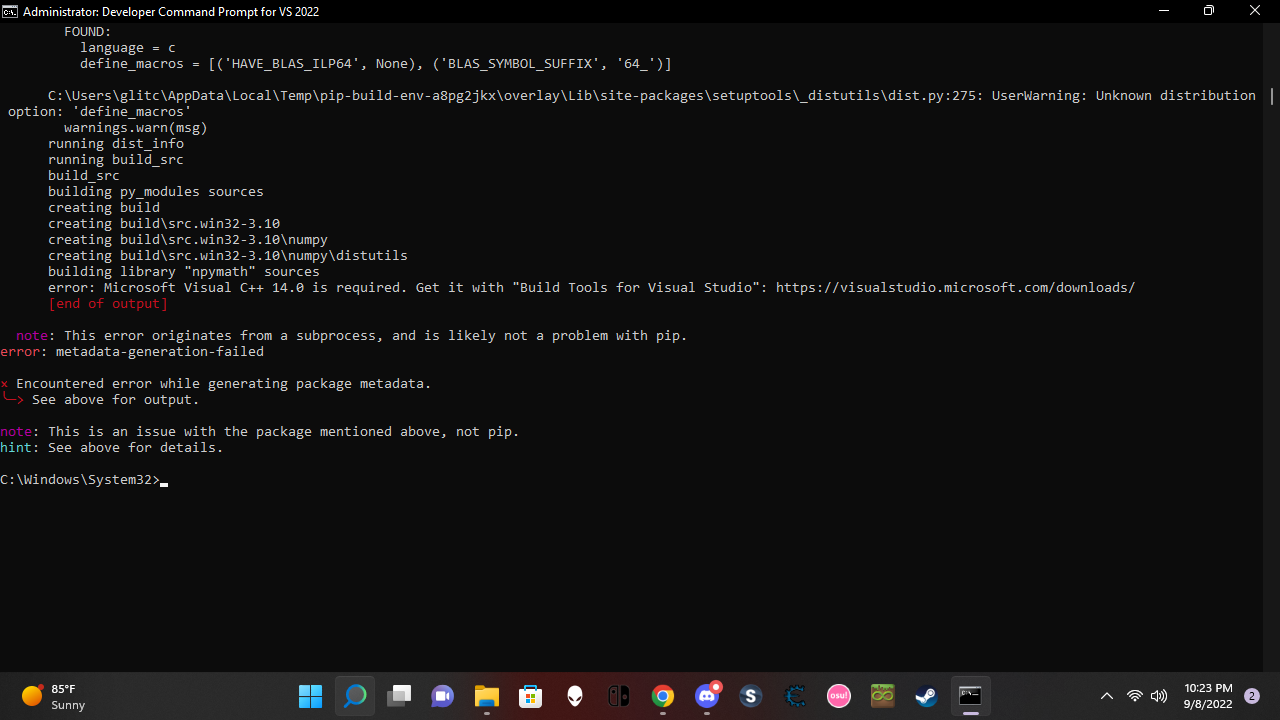Click the 'hint: See above for details.' line
This screenshot has width=1280, height=720.
tap(112, 448)
